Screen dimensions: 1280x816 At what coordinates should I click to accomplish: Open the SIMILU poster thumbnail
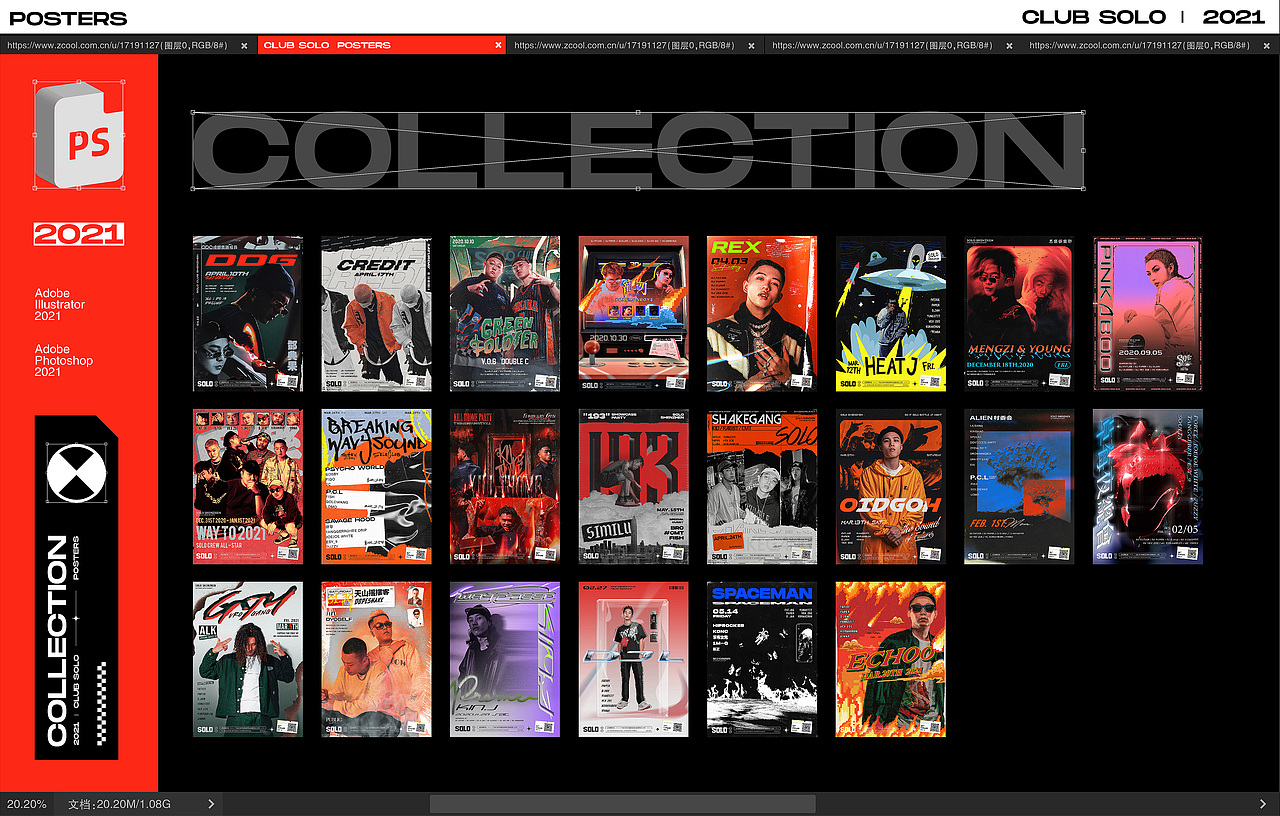(634, 486)
